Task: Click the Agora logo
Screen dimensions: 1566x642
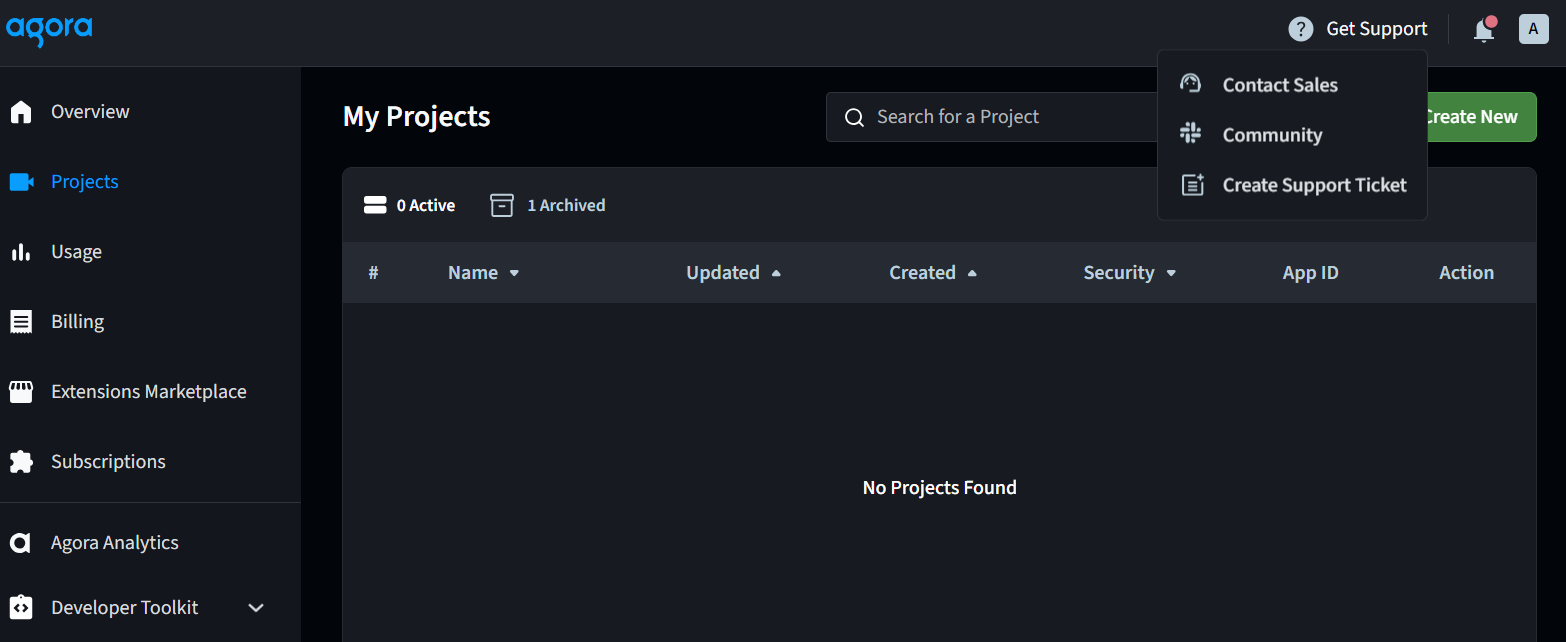Action: 49,29
